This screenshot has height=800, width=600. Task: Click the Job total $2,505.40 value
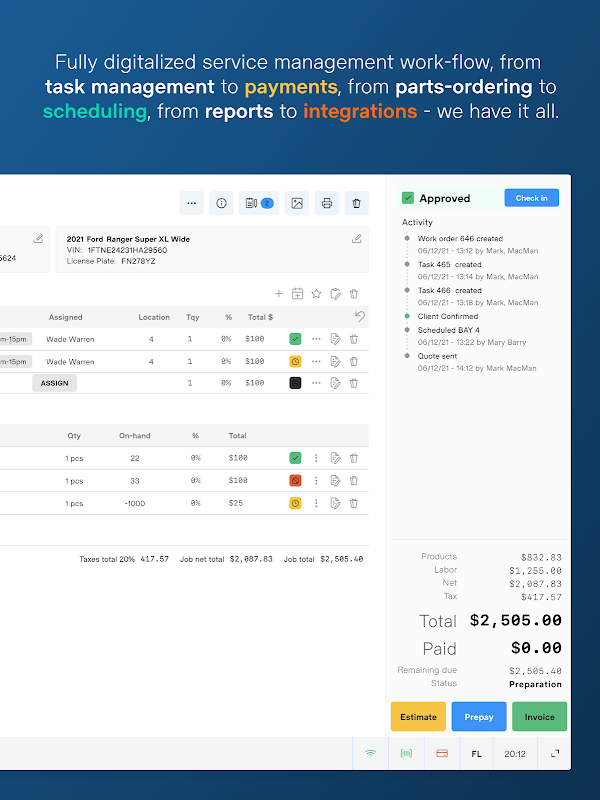click(341, 559)
